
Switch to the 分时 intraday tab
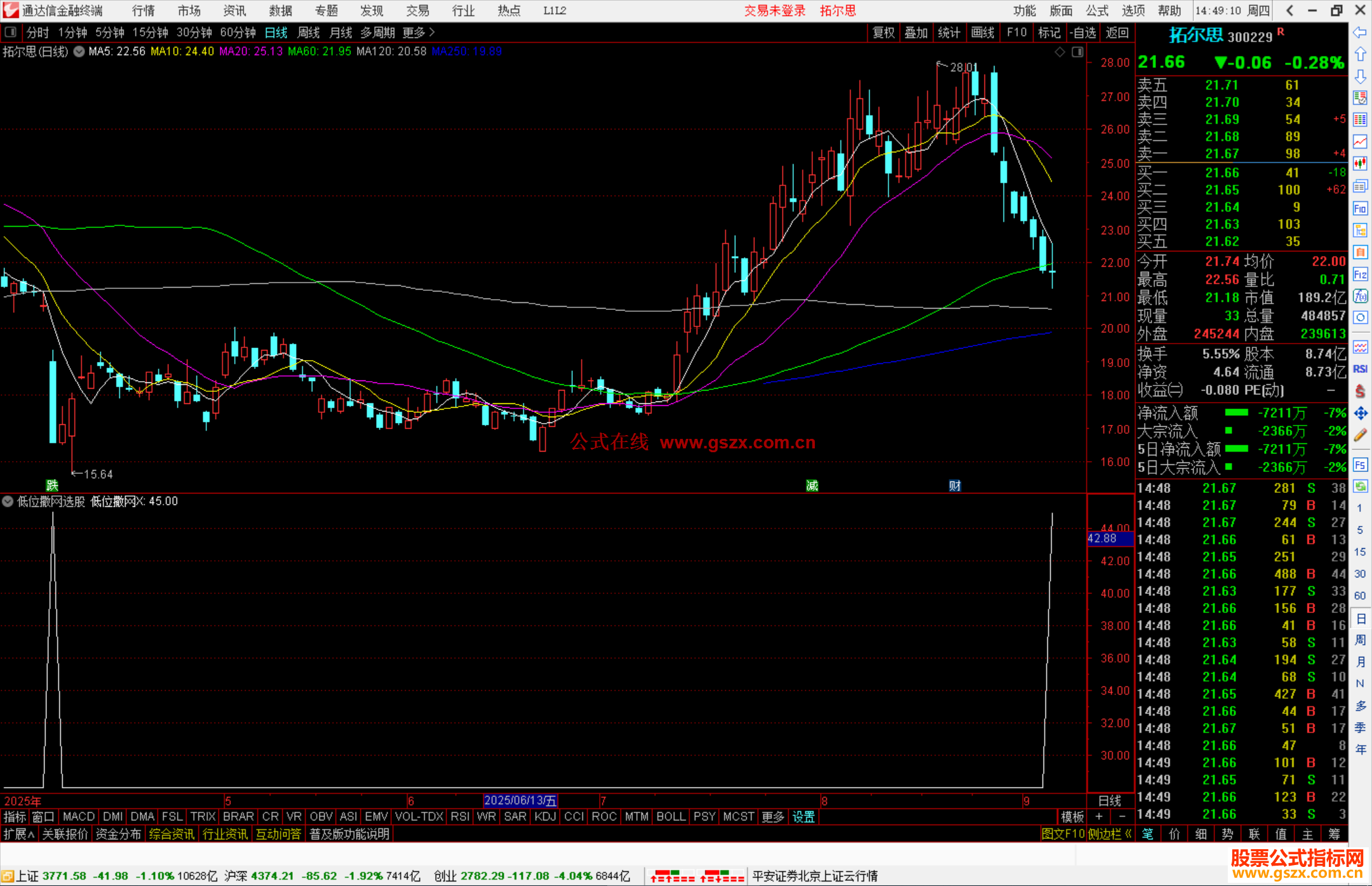(x=37, y=32)
